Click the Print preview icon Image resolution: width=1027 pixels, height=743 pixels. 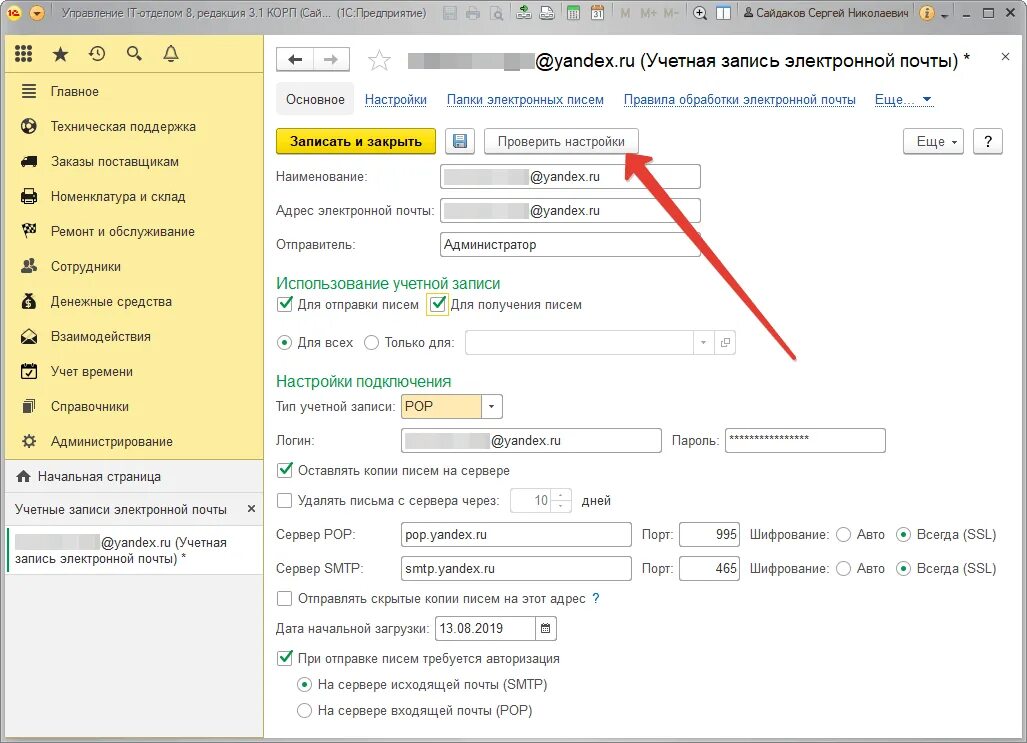pyautogui.click(x=497, y=13)
